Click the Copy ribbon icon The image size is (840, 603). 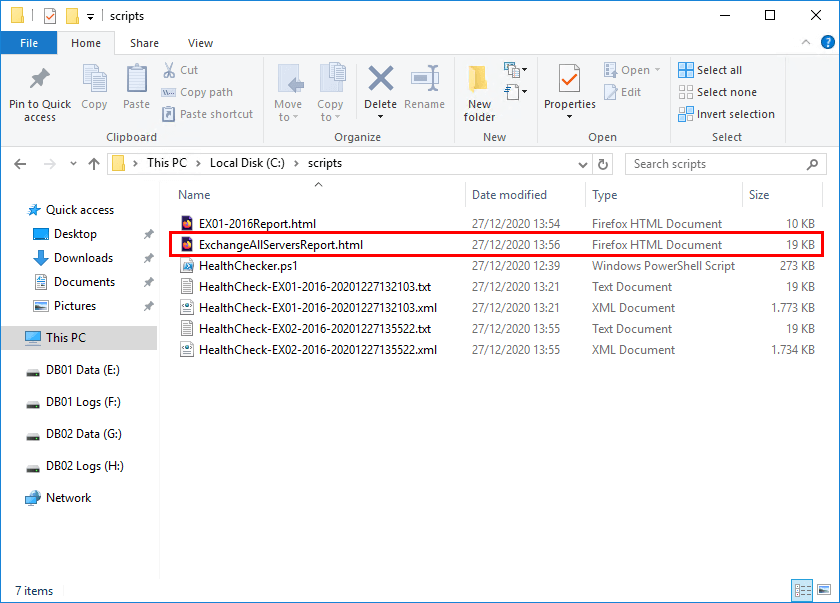(94, 79)
